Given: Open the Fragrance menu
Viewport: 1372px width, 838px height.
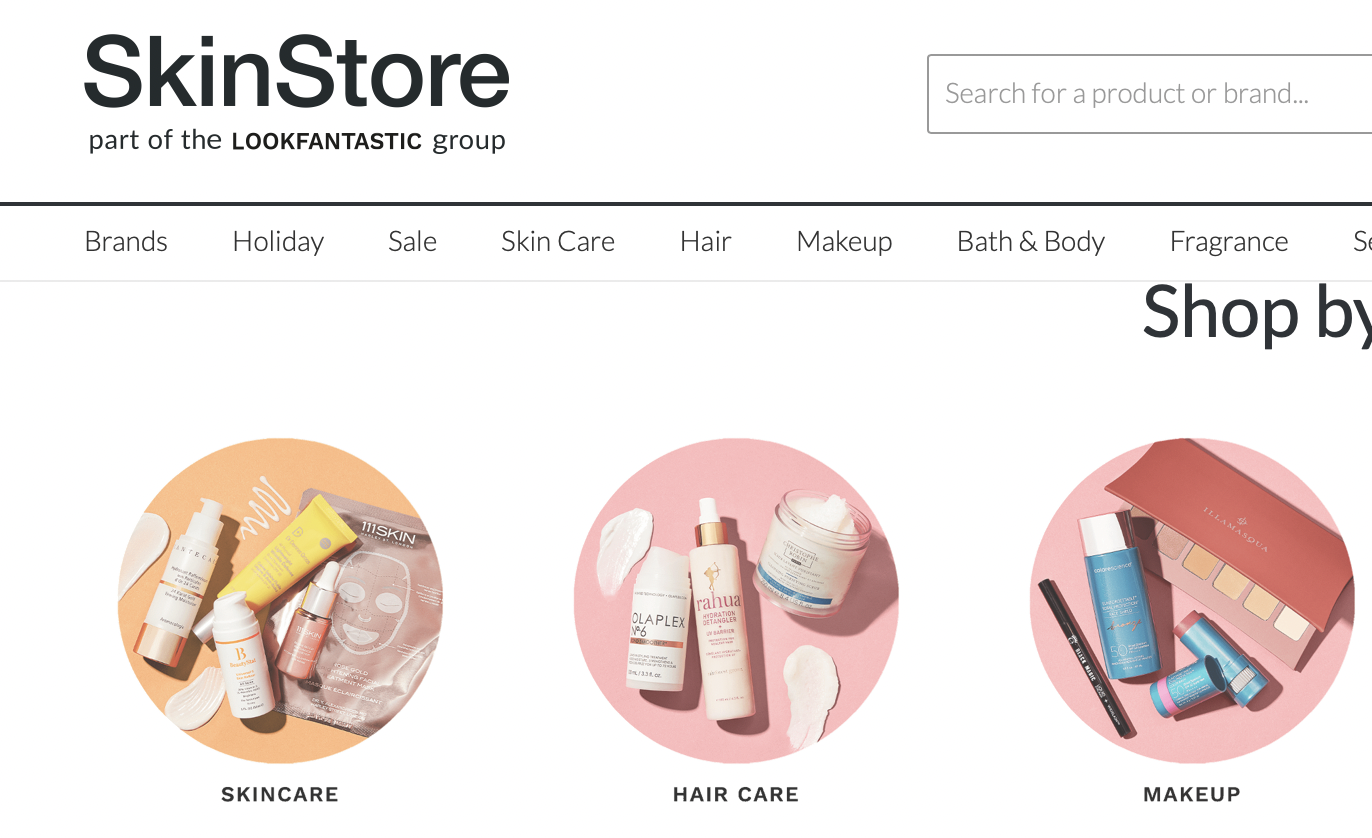Looking at the screenshot, I should coord(1229,241).
